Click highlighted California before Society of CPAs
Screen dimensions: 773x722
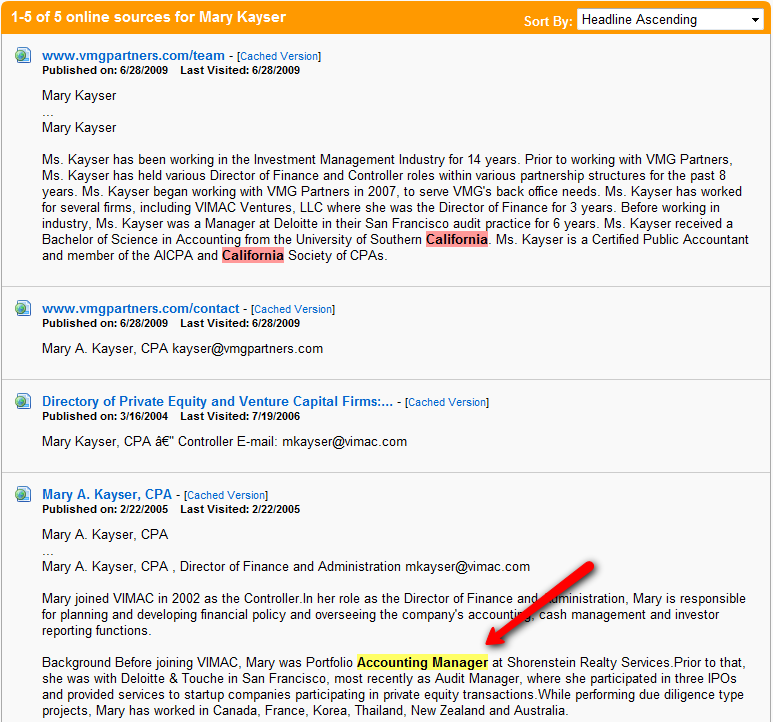pyautogui.click(x=253, y=255)
